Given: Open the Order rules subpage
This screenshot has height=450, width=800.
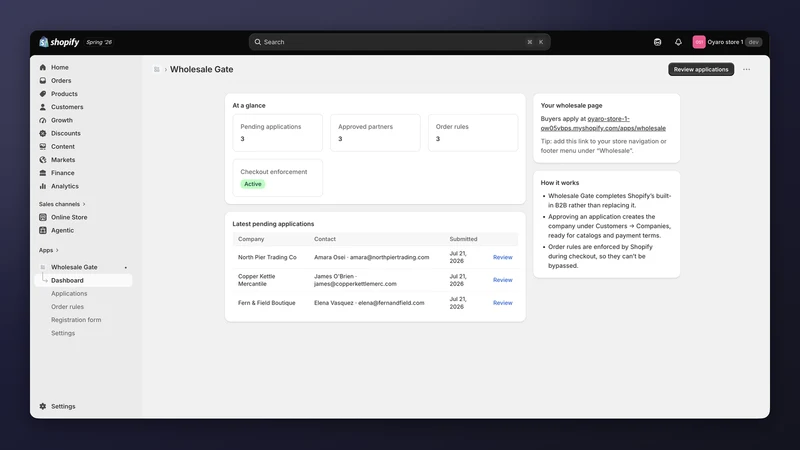Looking at the screenshot, I should 67,307.
